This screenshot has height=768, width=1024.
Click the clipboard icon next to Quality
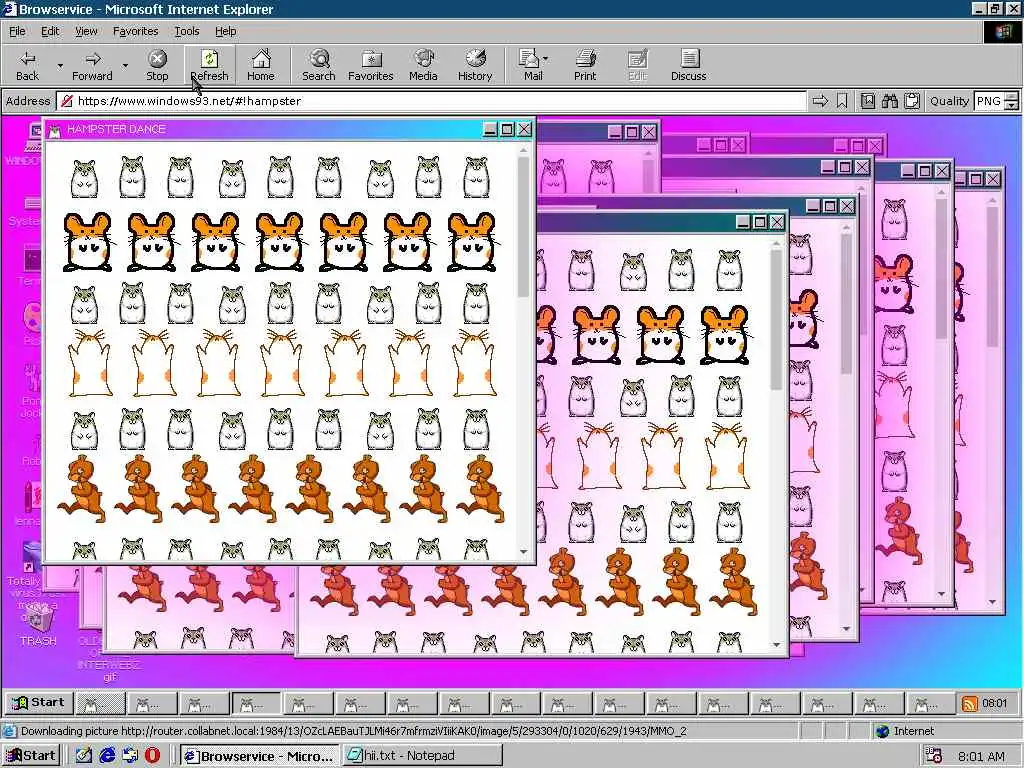click(x=912, y=101)
